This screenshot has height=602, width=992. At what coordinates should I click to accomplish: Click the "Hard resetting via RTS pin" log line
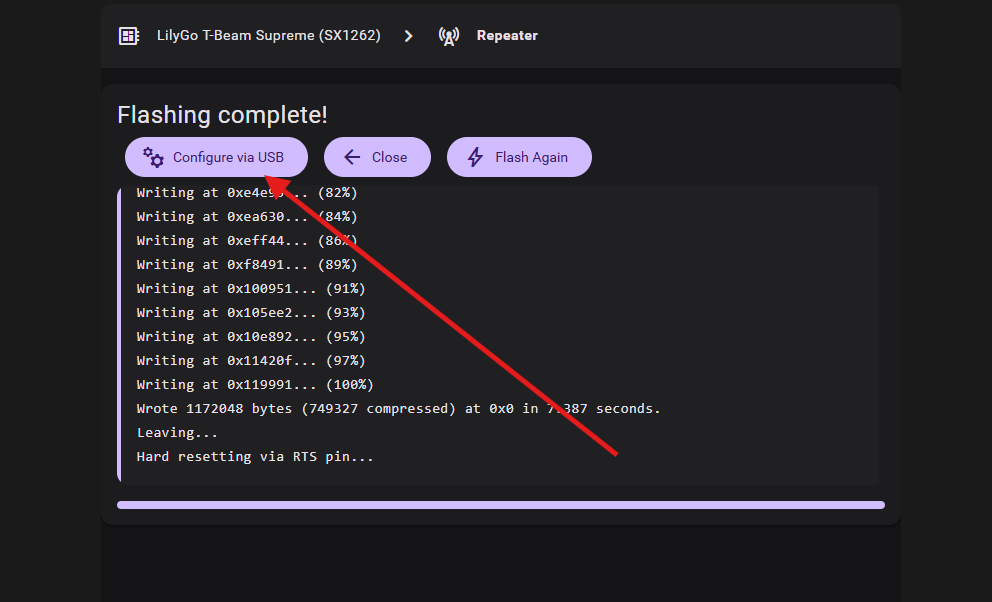pyautogui.click(x=255, y=457)
